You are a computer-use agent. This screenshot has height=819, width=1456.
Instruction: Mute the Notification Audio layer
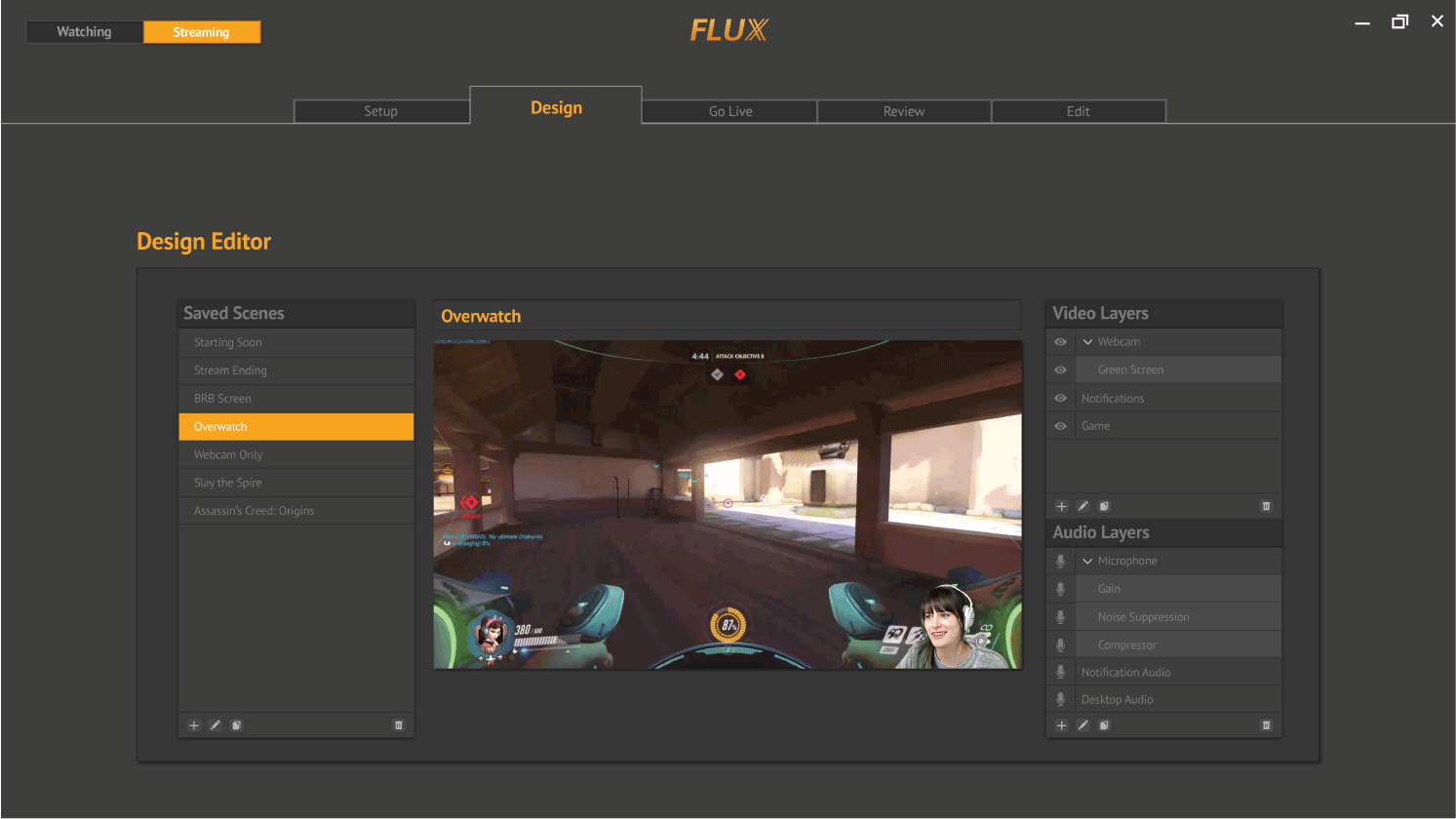[1060, 673]
